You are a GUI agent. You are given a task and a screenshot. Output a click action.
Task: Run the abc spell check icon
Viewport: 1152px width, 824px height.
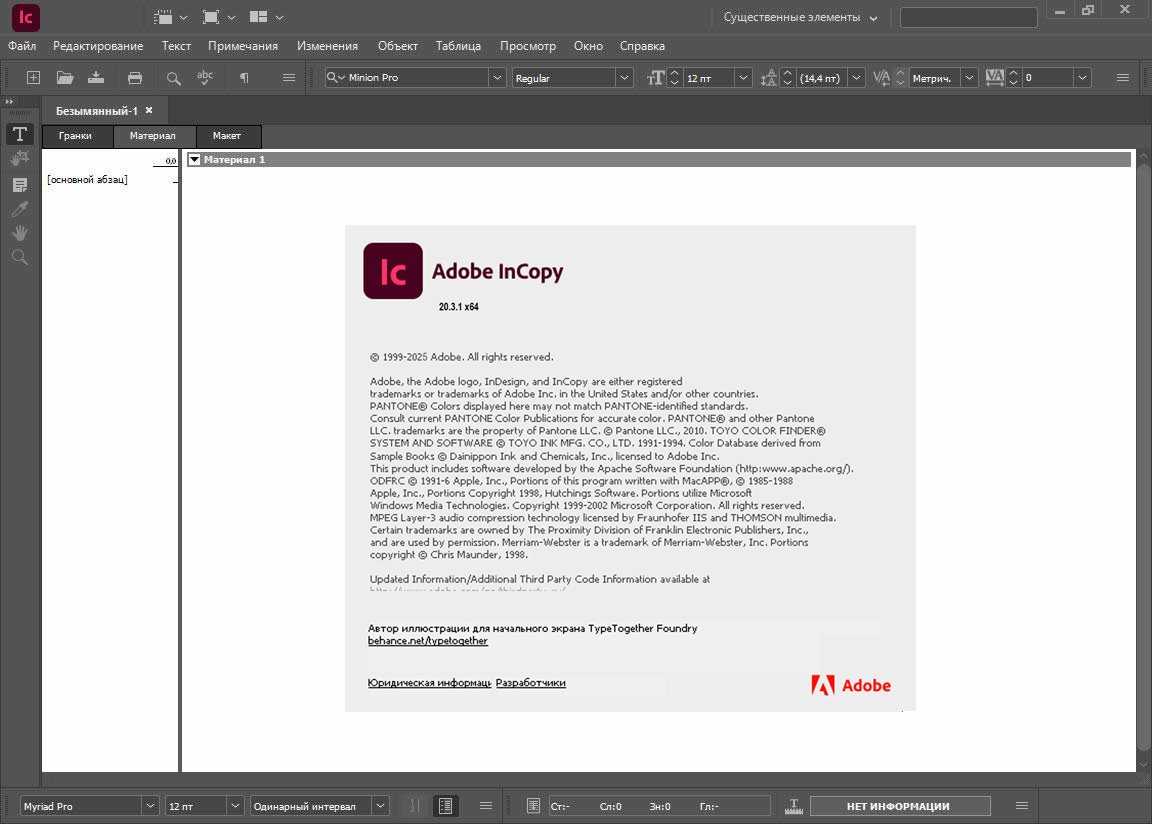205,77
